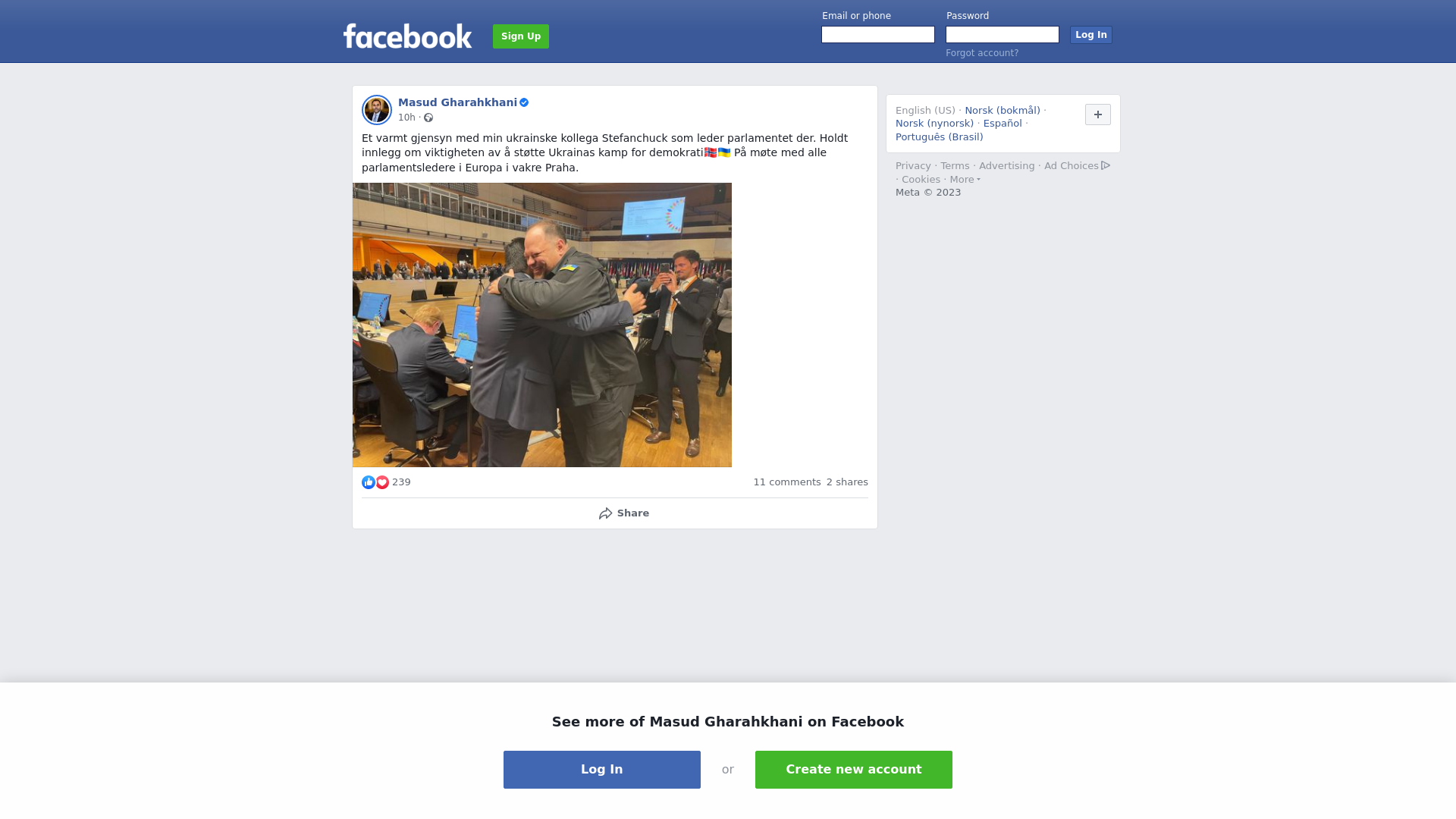Screen dimensions: 1456x819
Task: Click the Facebook logo in the header
Action: click(x=407, y=36)
